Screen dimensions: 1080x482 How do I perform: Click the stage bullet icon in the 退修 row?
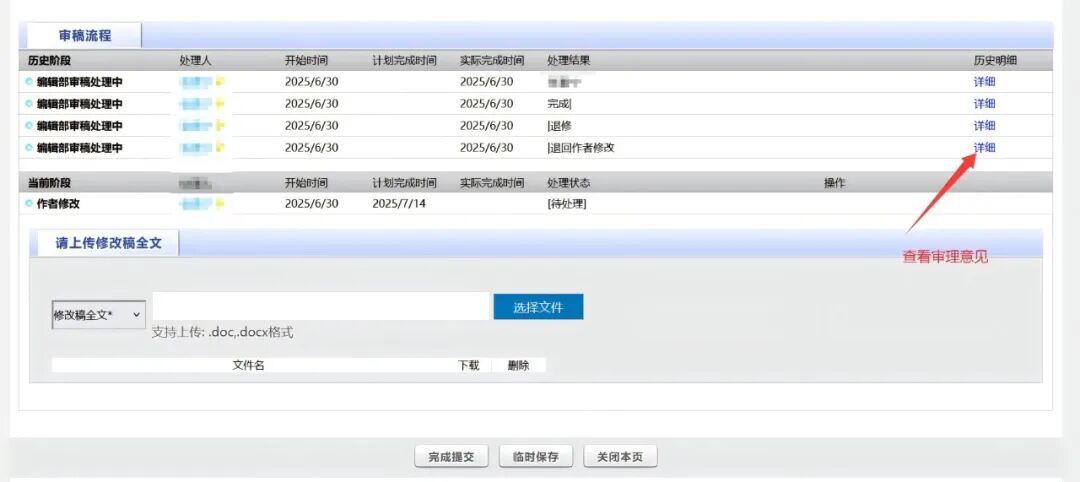[29, 126]
